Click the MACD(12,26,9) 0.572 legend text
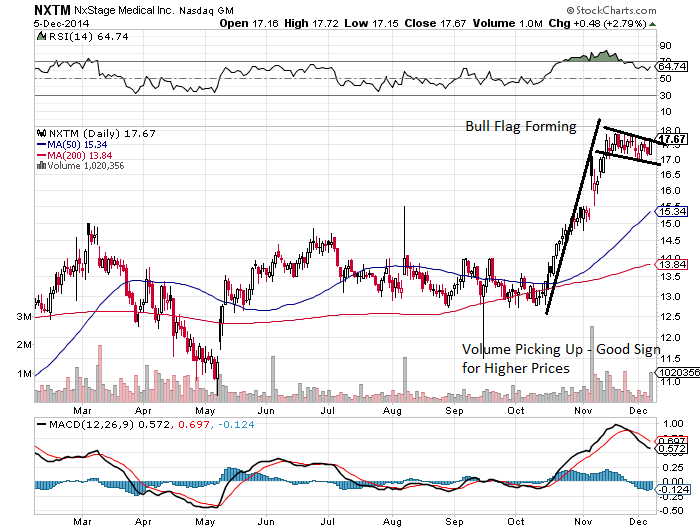The image size is (700, 530). [x=109, y=425]
